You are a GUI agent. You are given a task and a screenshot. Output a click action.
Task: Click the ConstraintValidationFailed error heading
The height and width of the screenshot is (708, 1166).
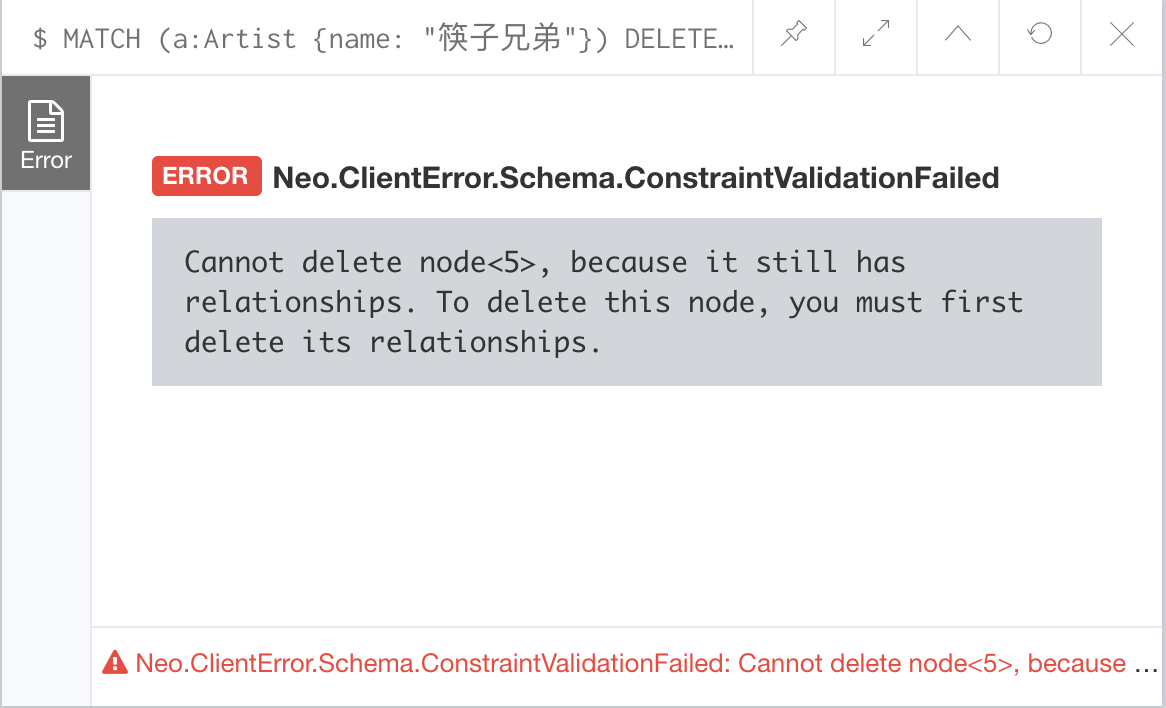pyautogui.click(x=636, y=178)
